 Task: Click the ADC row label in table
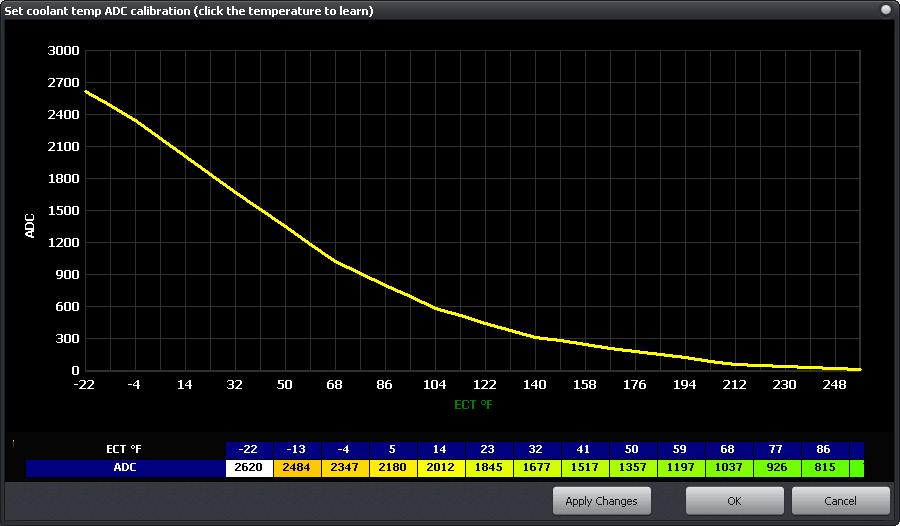click(x=125, y=467)
